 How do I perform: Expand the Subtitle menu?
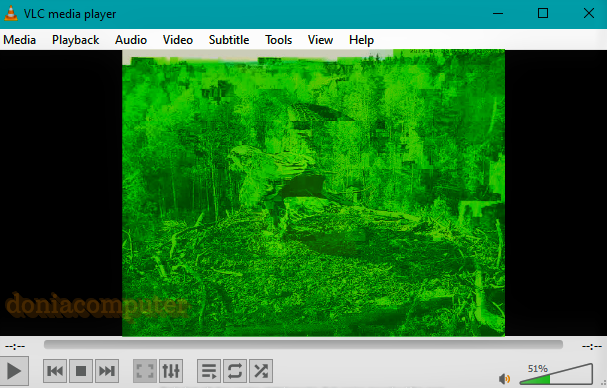(x=229, y=40)
